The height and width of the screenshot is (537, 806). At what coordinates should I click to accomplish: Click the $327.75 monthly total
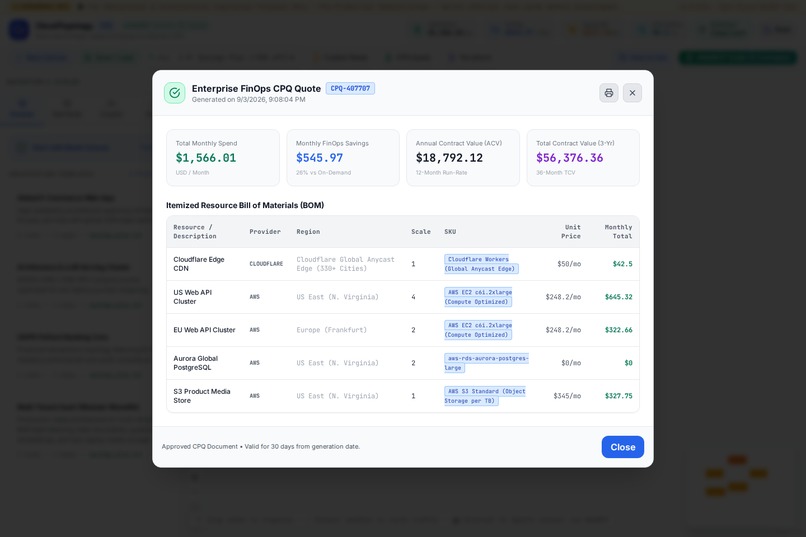(618, 396)
